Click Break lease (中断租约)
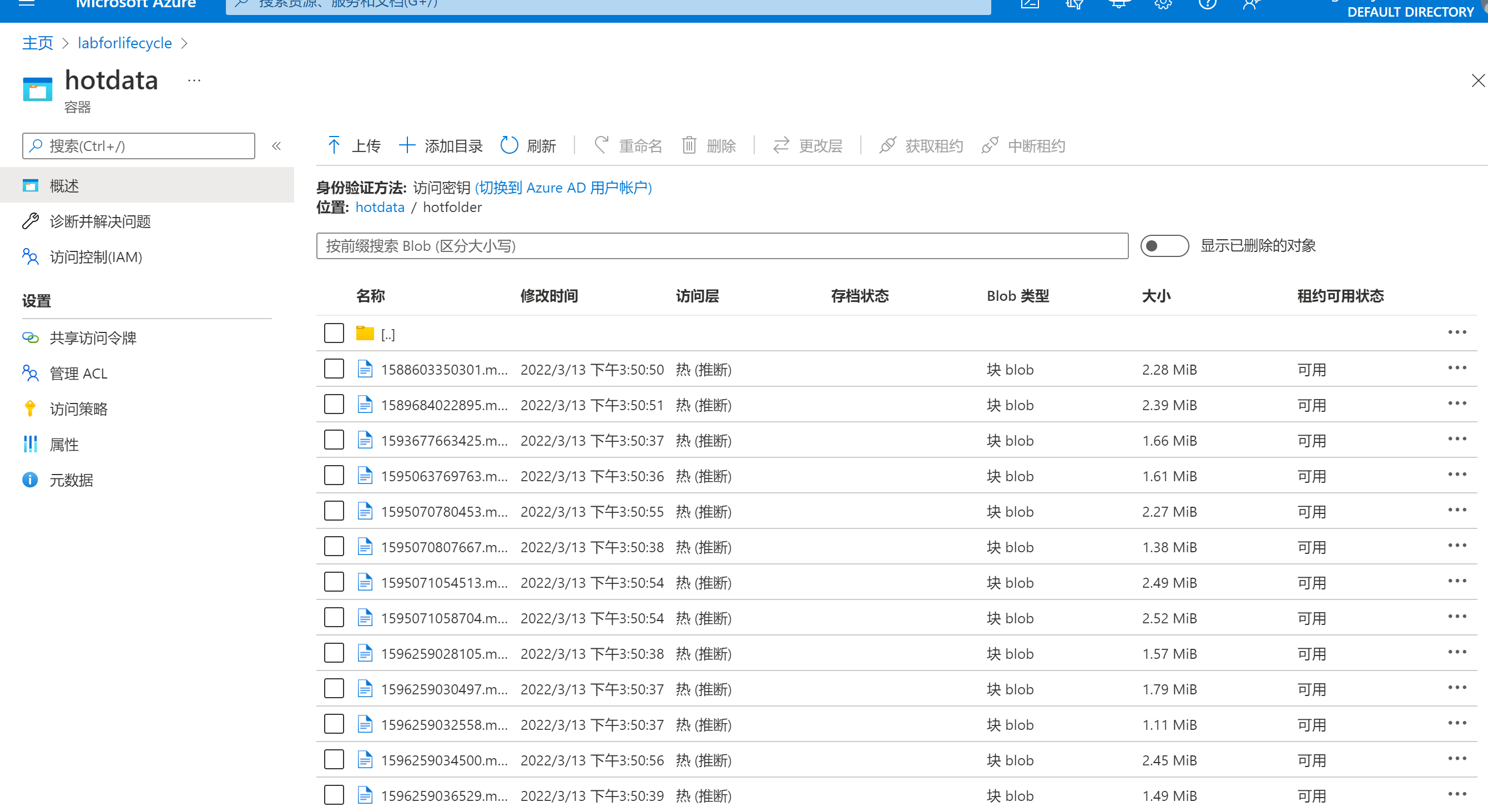Viewport: 1488px width, 812px height. [x=1023, y=145]
